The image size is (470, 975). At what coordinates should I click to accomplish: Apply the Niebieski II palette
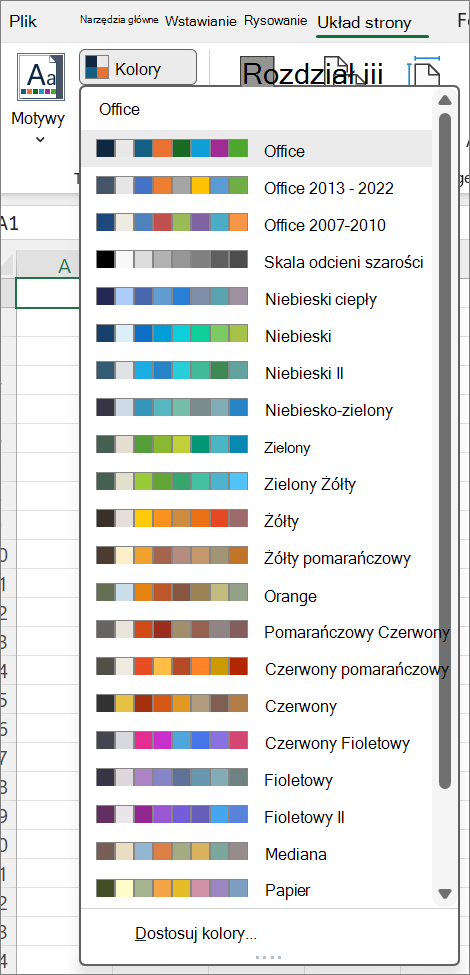pyautogui.click(x=257, y=372)
